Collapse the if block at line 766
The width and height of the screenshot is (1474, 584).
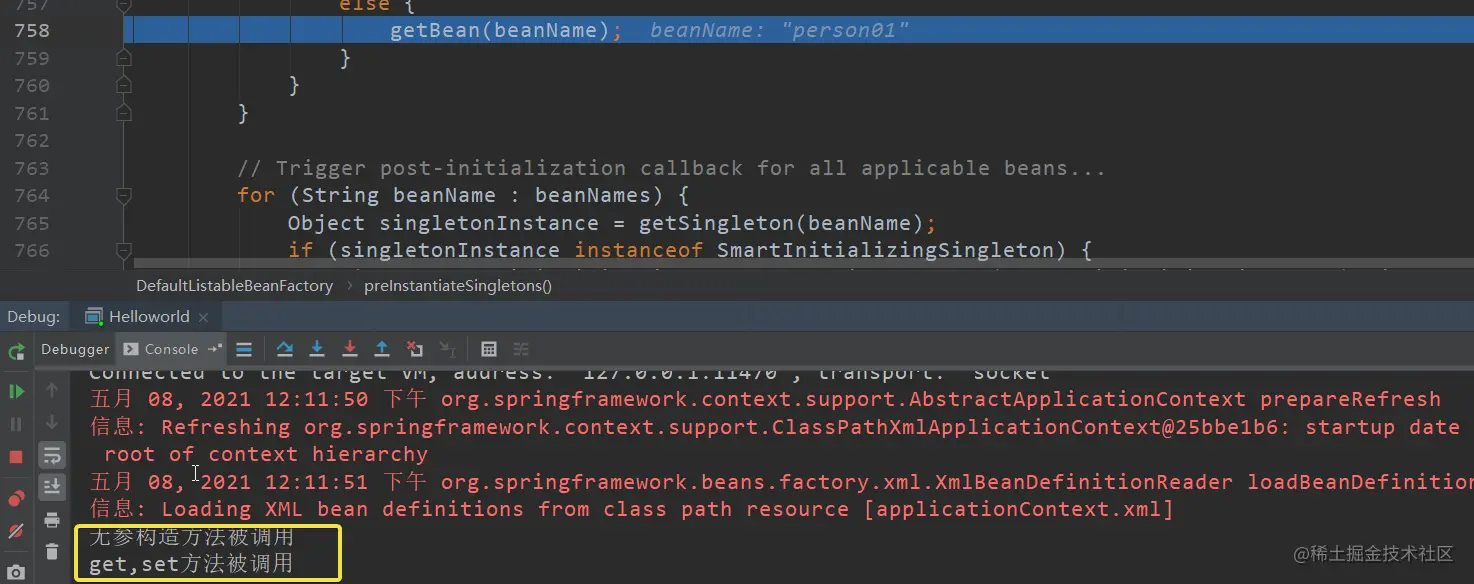pyautogui.click(x=124, y=250)
